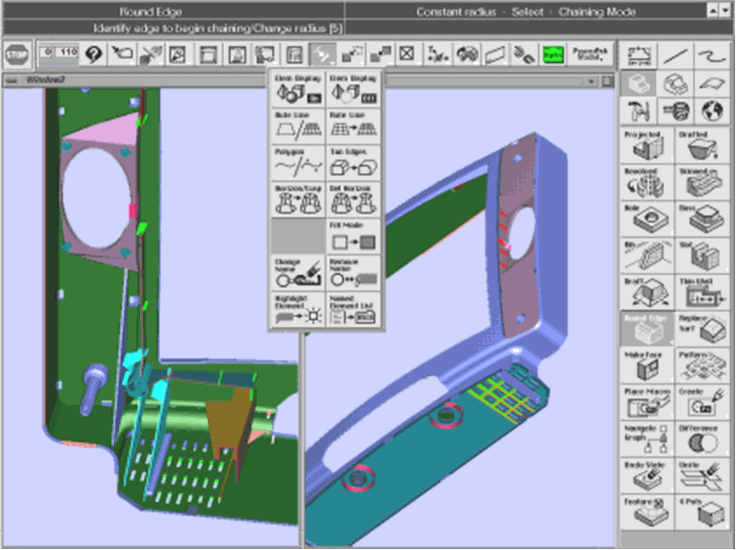
Task: Select the Del Horizon option
Action: (353, 199)
